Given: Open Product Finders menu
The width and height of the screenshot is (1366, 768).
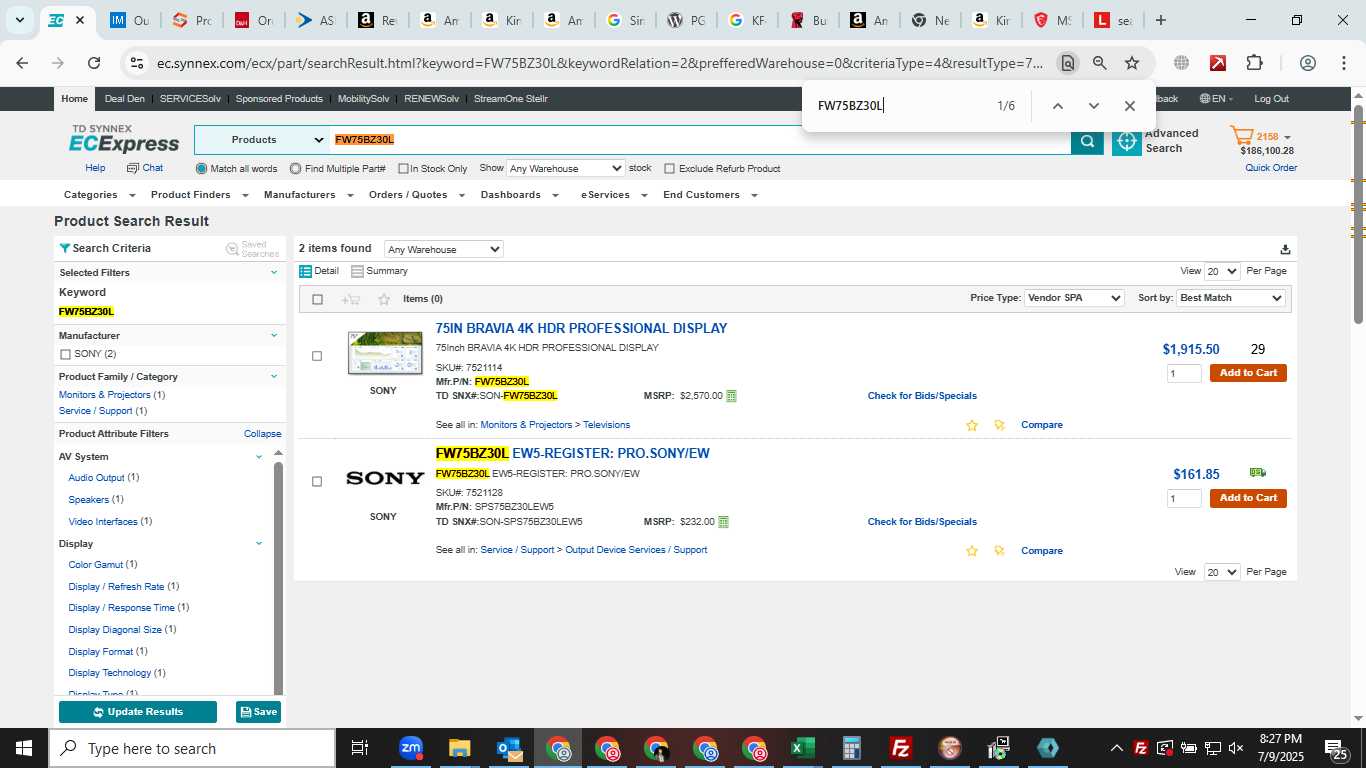Looking at the screenshot, I should click(x=198, y=195).
